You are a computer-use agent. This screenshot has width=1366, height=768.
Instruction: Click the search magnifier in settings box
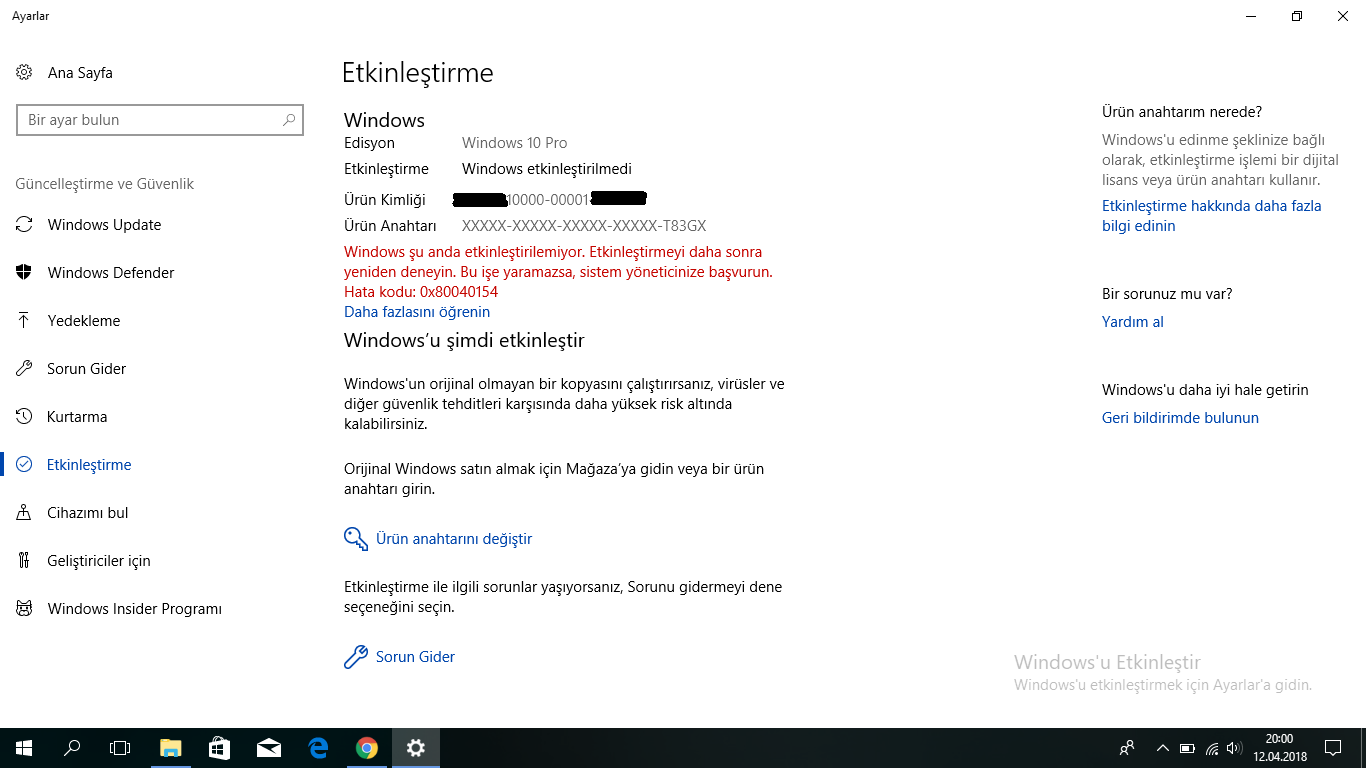[289, 120]
